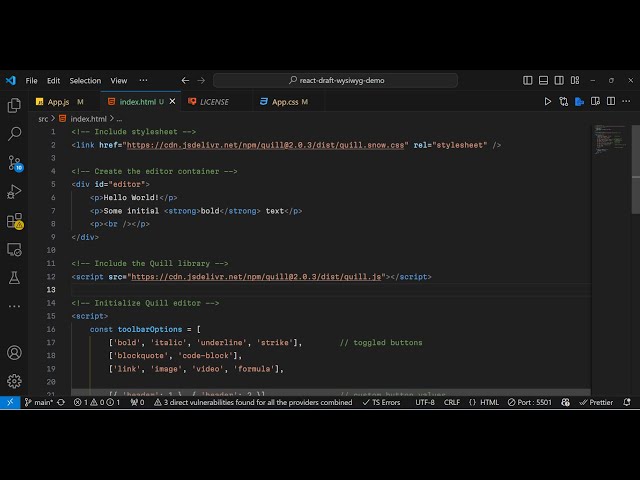The image size is (640, 480).
Task: Click the react-draft-wysiwyg-demo command search box
Action: click(x=342, y=80)
